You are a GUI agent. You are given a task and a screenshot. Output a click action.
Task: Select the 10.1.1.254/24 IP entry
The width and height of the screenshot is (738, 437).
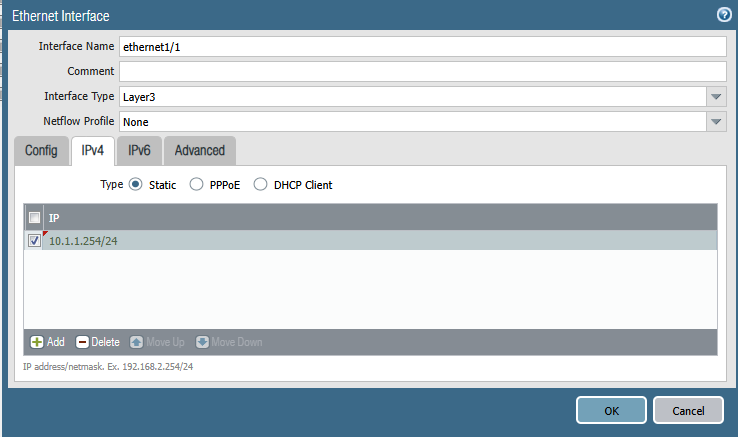point(380,241)
